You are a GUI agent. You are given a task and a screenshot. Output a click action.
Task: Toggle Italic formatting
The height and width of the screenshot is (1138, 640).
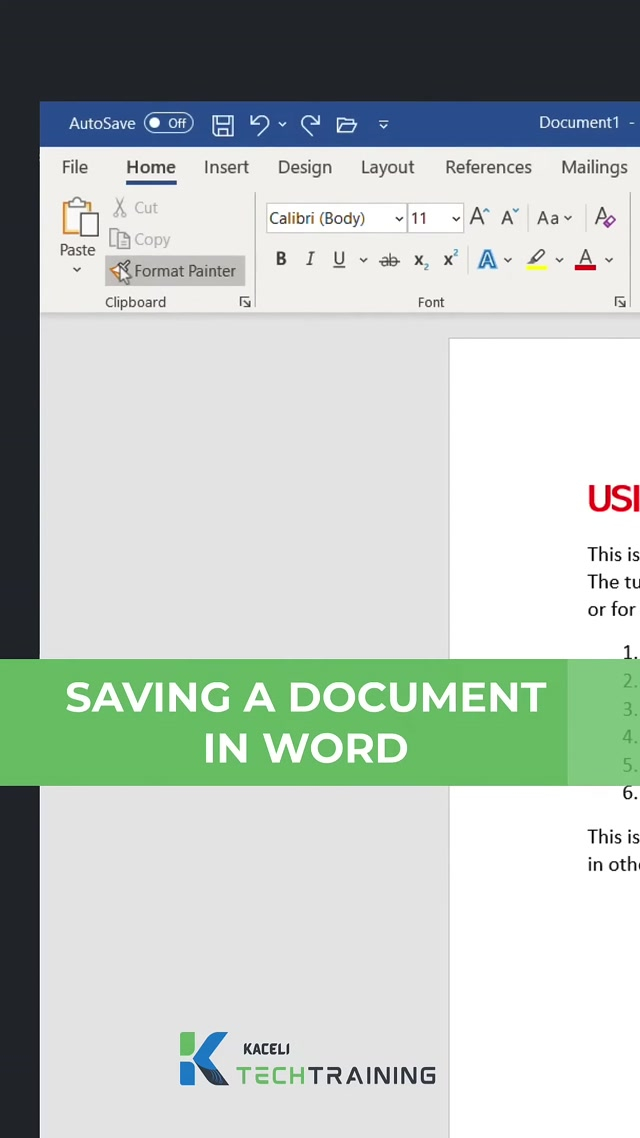pyautogui.click(x=310, y=260)
